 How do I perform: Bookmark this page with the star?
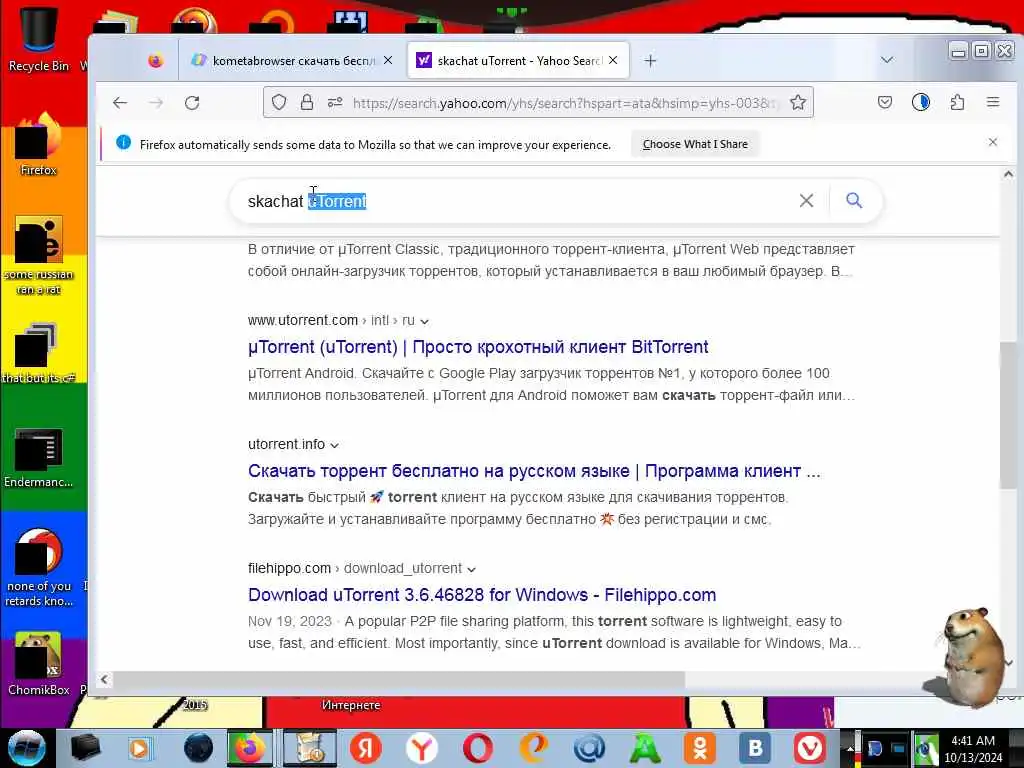coord(797,103)
